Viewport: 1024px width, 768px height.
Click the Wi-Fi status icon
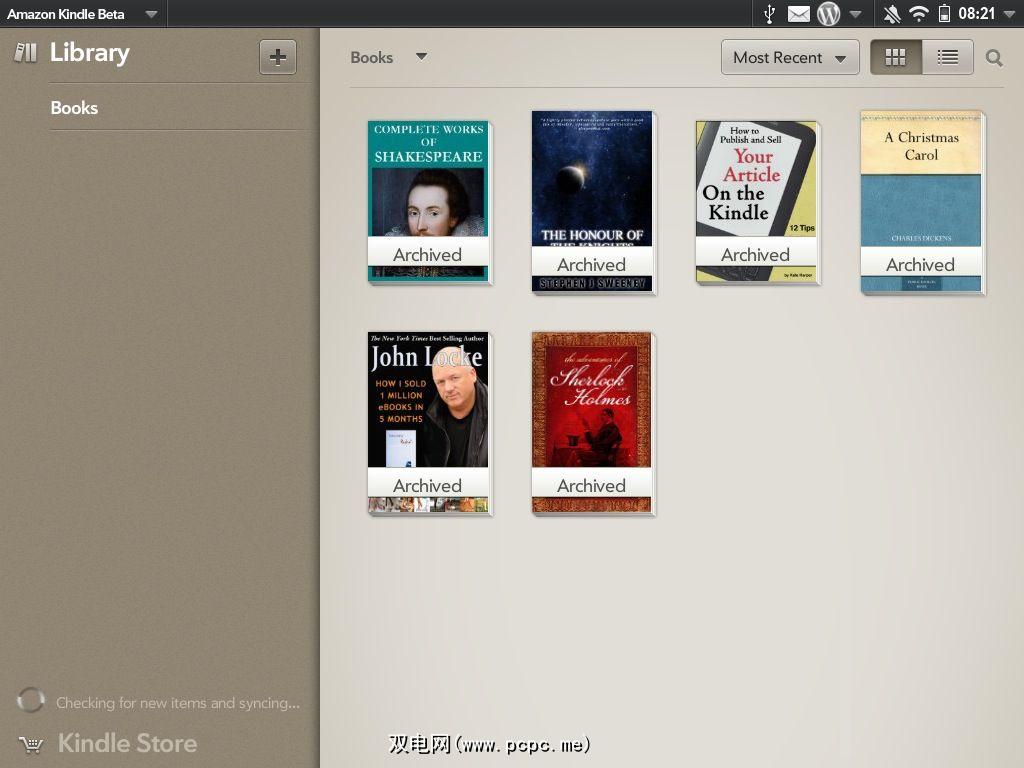click(x=919, y=14)
